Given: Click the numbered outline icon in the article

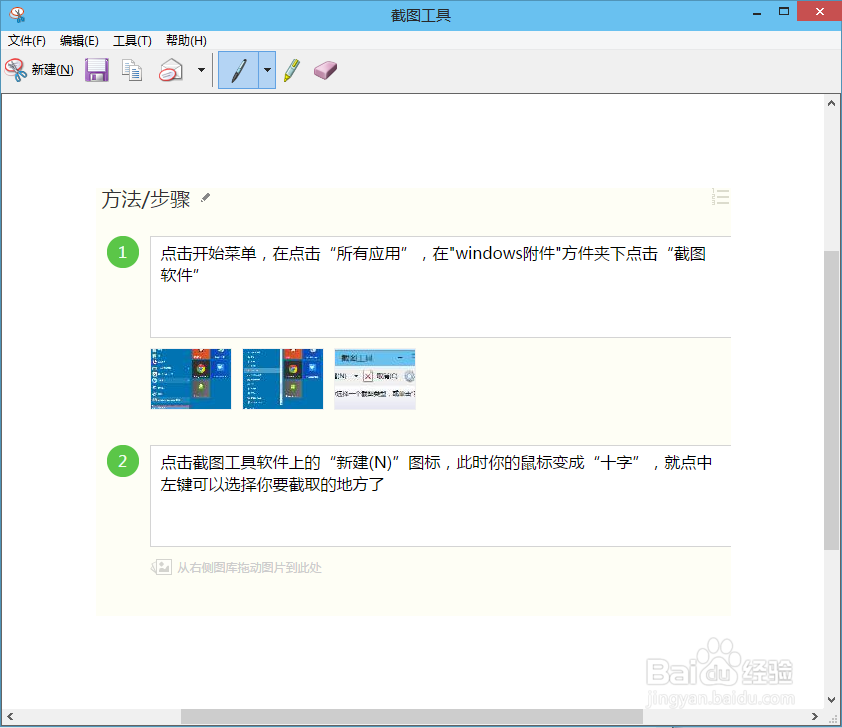Looking at the screenshot, I should click(x=719, y=197).
